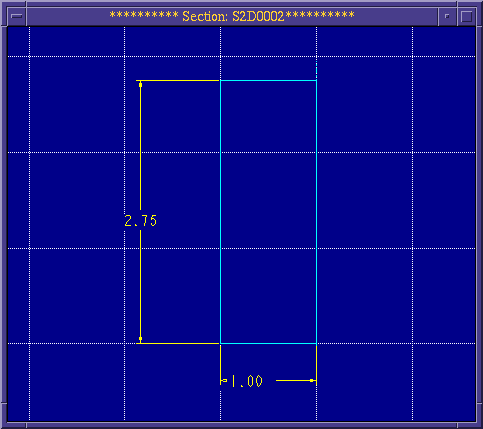Click the minimize window button

point(447,16)
